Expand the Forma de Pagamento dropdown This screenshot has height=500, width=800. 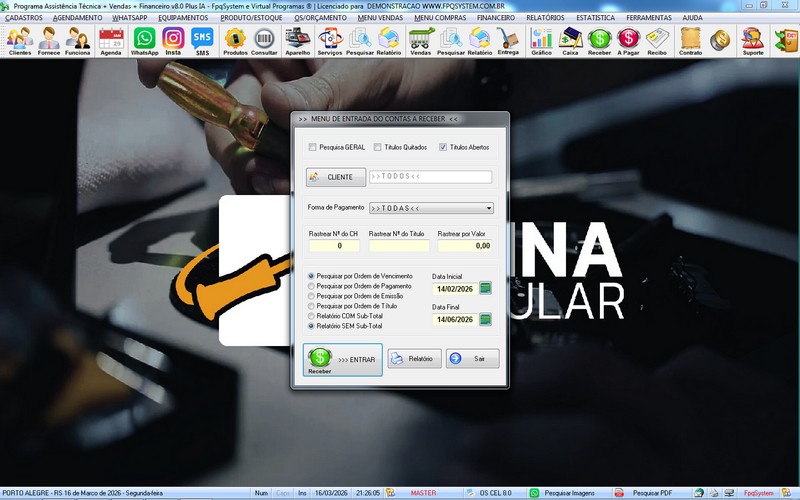point(489,208)
